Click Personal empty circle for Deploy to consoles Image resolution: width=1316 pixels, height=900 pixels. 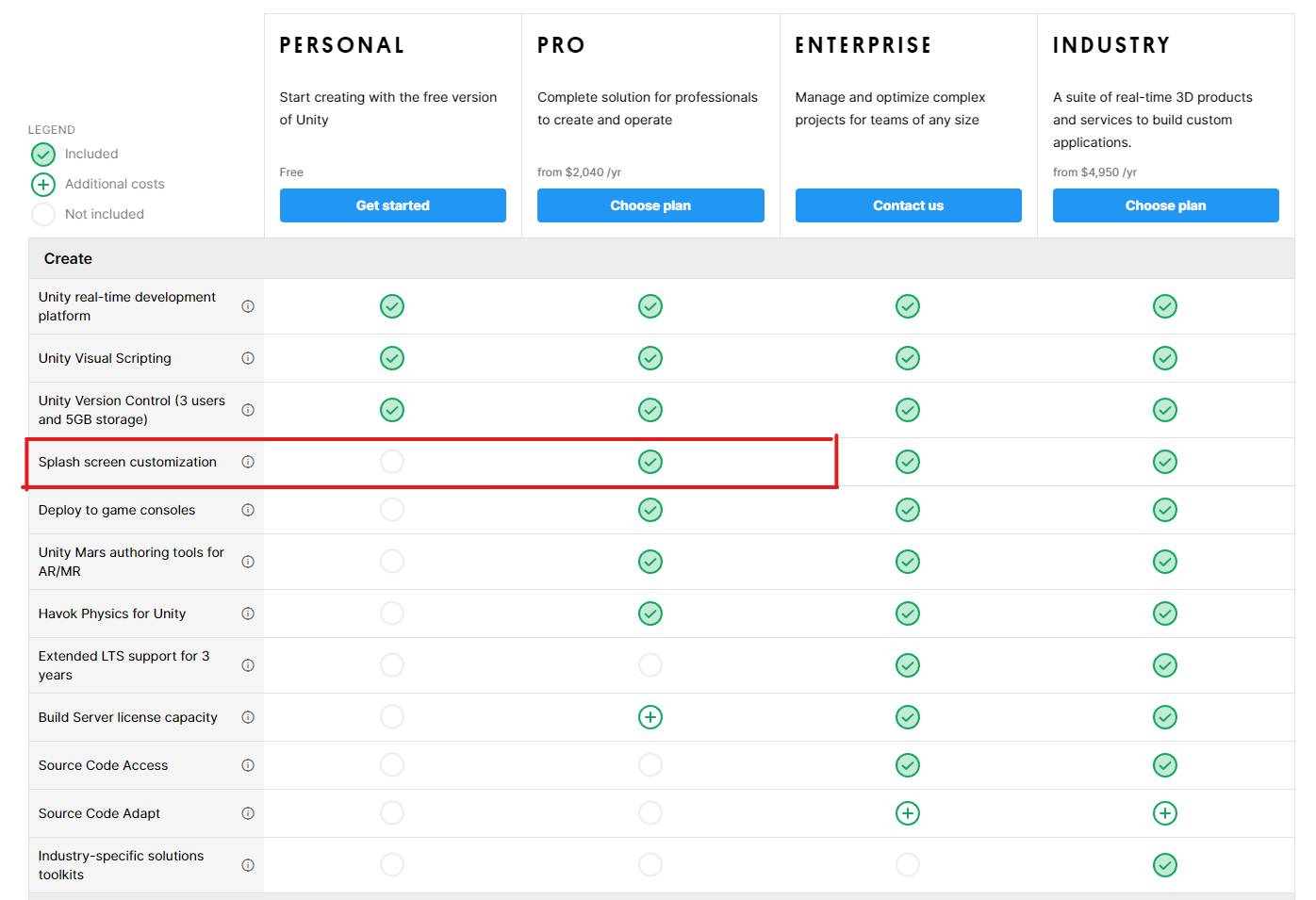click(x=392, y=510)
